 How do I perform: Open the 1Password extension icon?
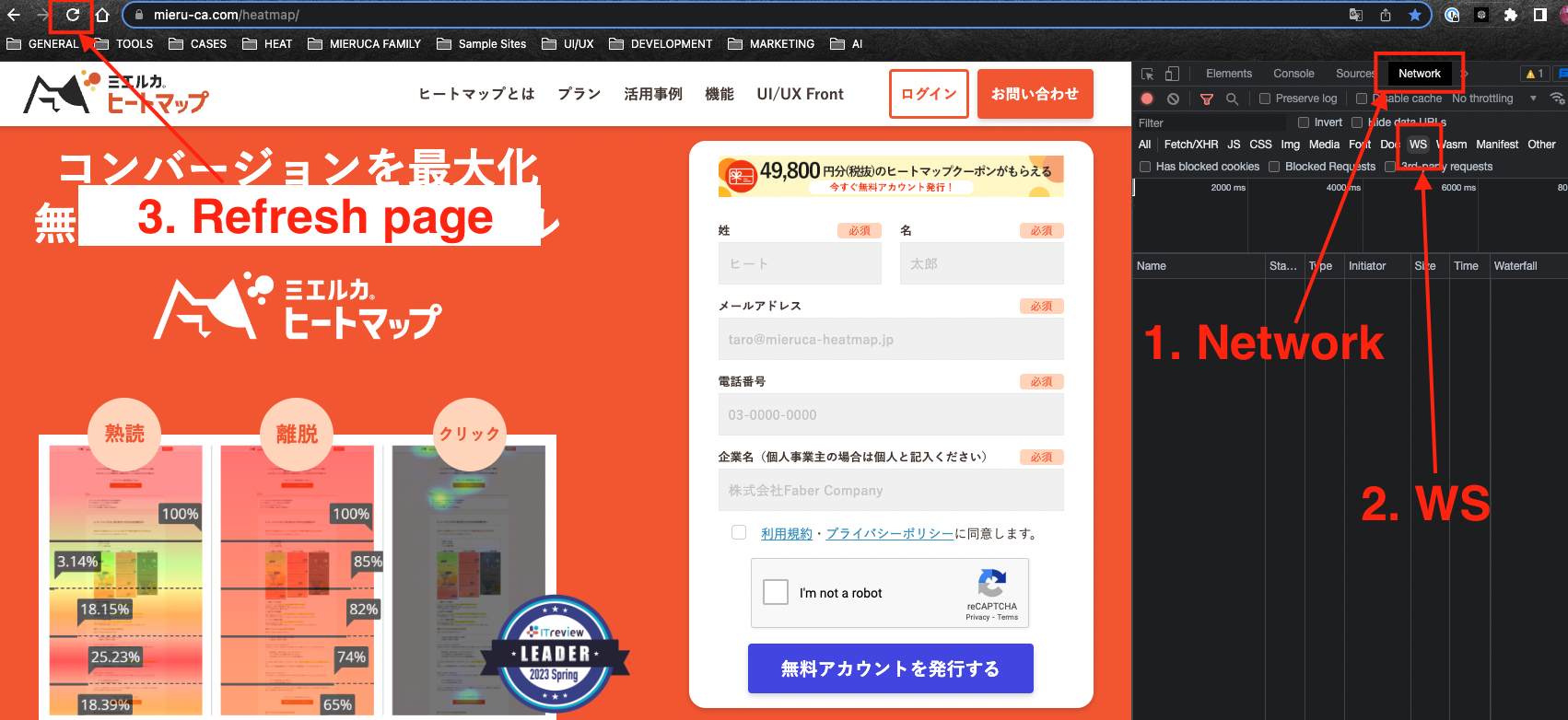tap(1452, 15)
